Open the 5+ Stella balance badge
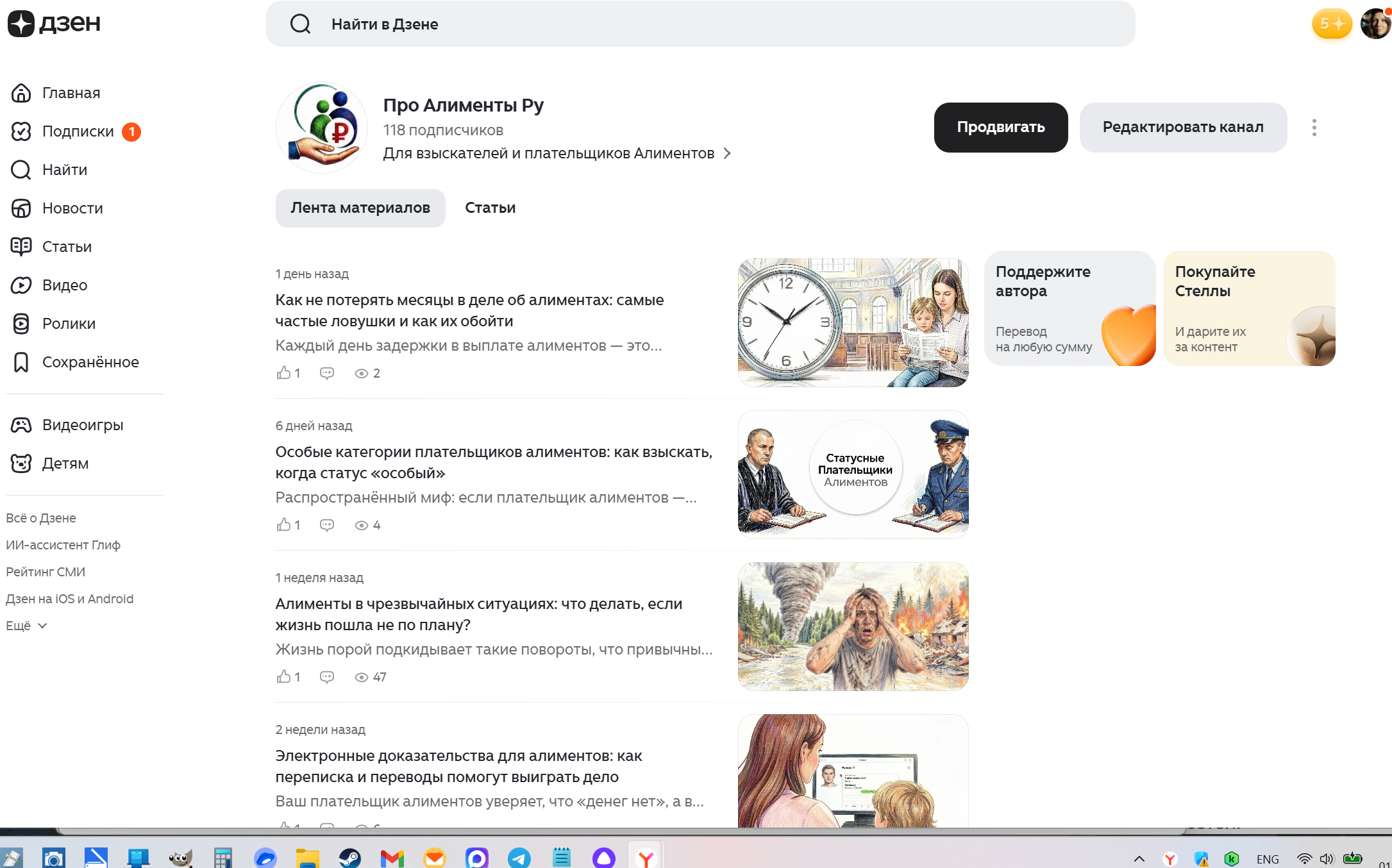Viewport: 1392px width, 868px height. 1331,24
